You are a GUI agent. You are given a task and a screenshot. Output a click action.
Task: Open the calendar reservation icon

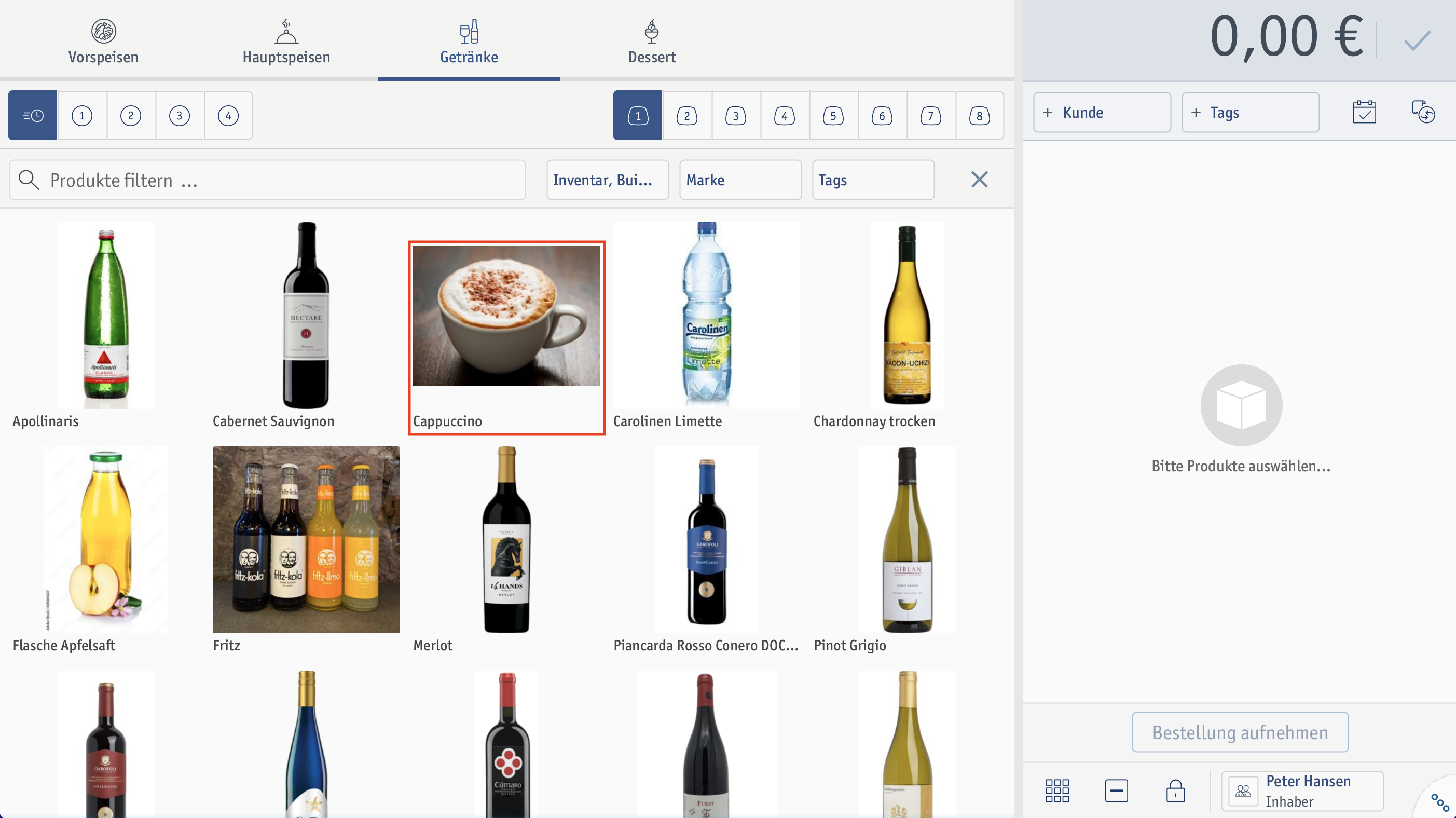click(1364, 112)
